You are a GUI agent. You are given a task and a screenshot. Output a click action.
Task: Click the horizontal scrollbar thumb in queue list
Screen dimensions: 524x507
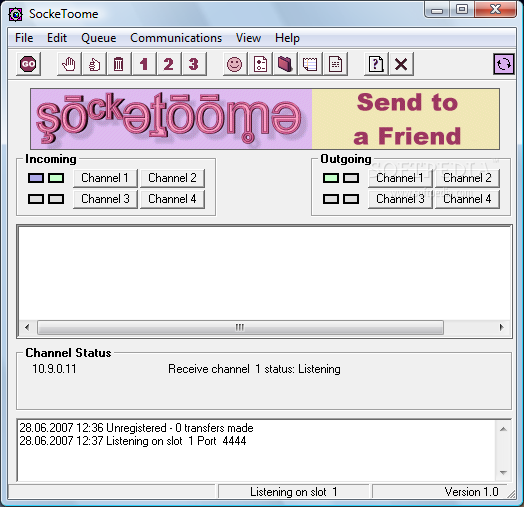pyautogui.click(x=241, y=327)
